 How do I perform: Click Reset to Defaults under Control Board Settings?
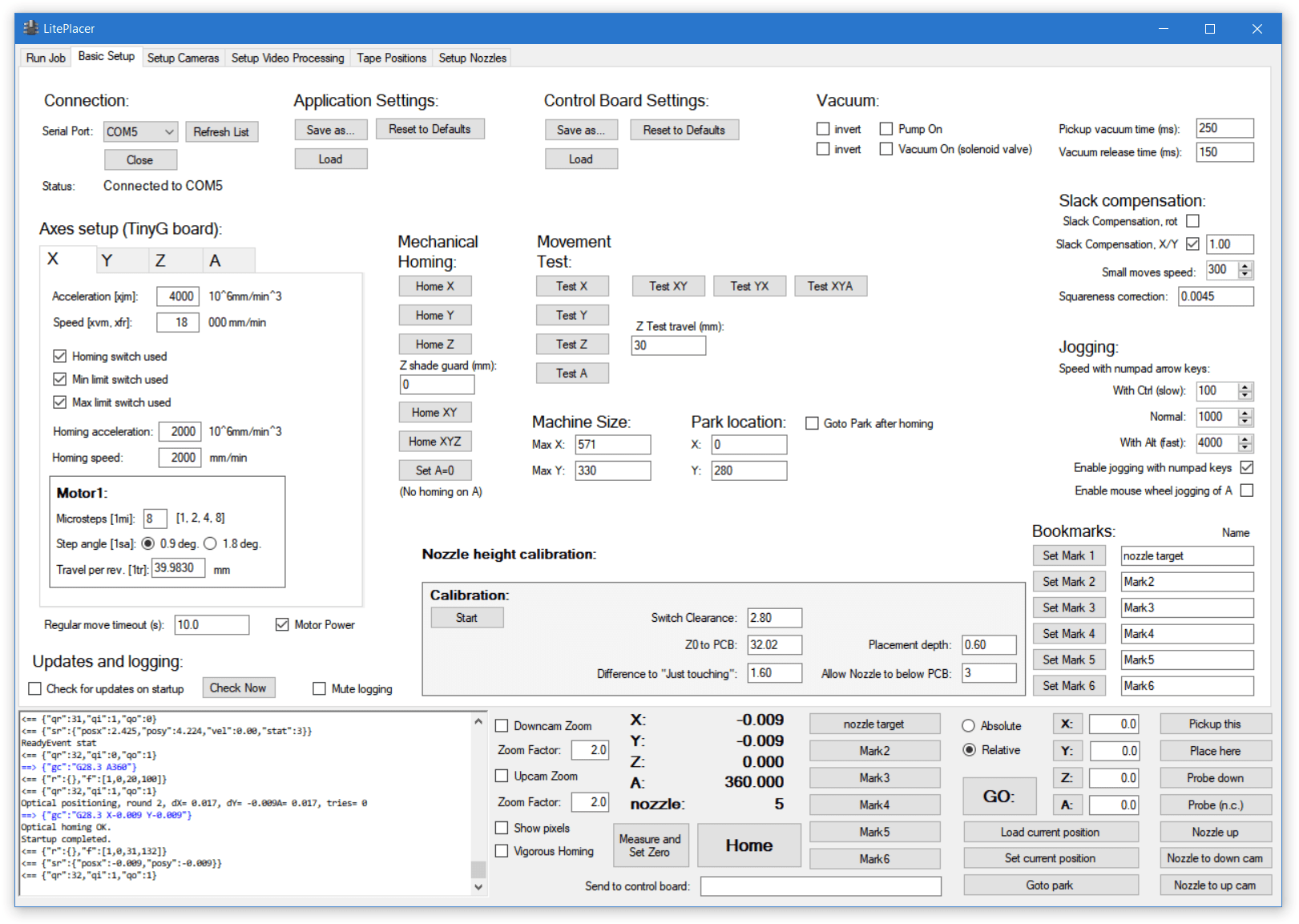click(x=684, y=130)
